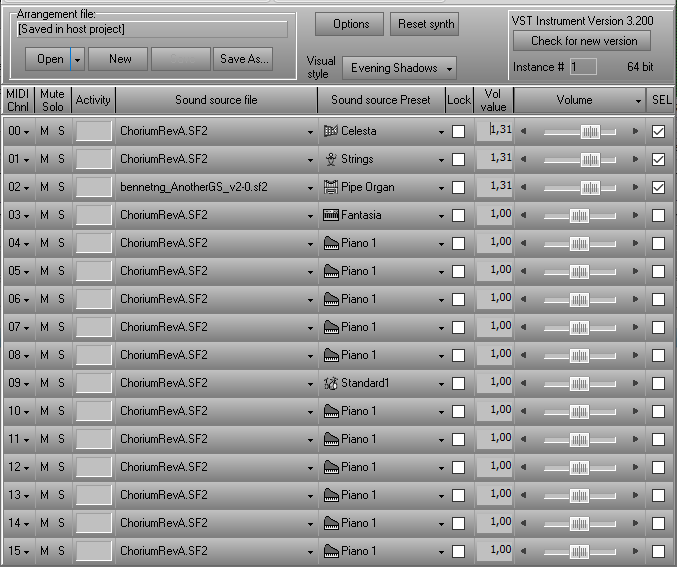This screenshot has width=677, height=567.
Task: Enable the Lock checkbox for Celesta channel
Action: [x=458, y=131]
